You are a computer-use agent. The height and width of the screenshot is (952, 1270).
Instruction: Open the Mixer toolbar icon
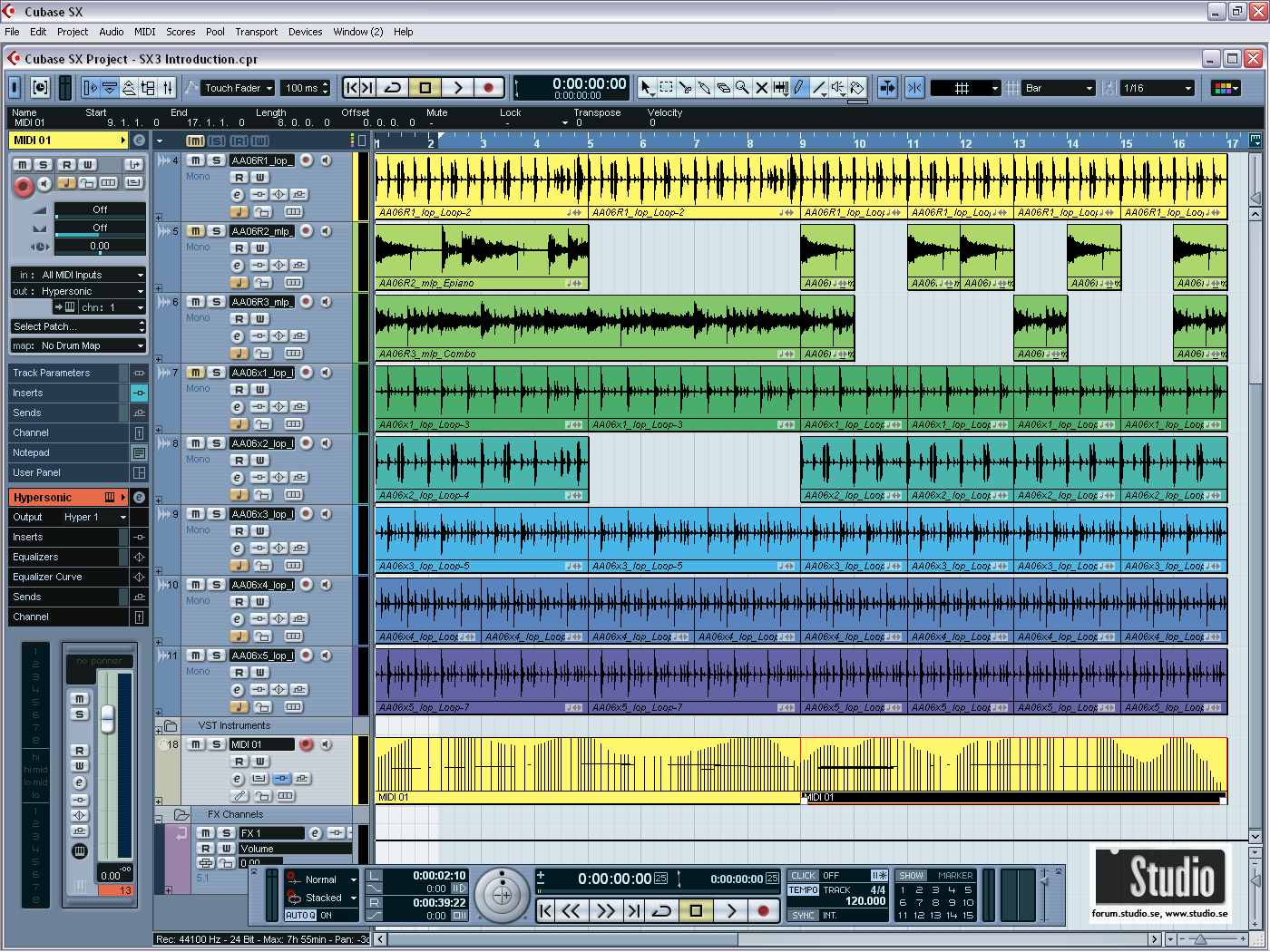point(168,88)
